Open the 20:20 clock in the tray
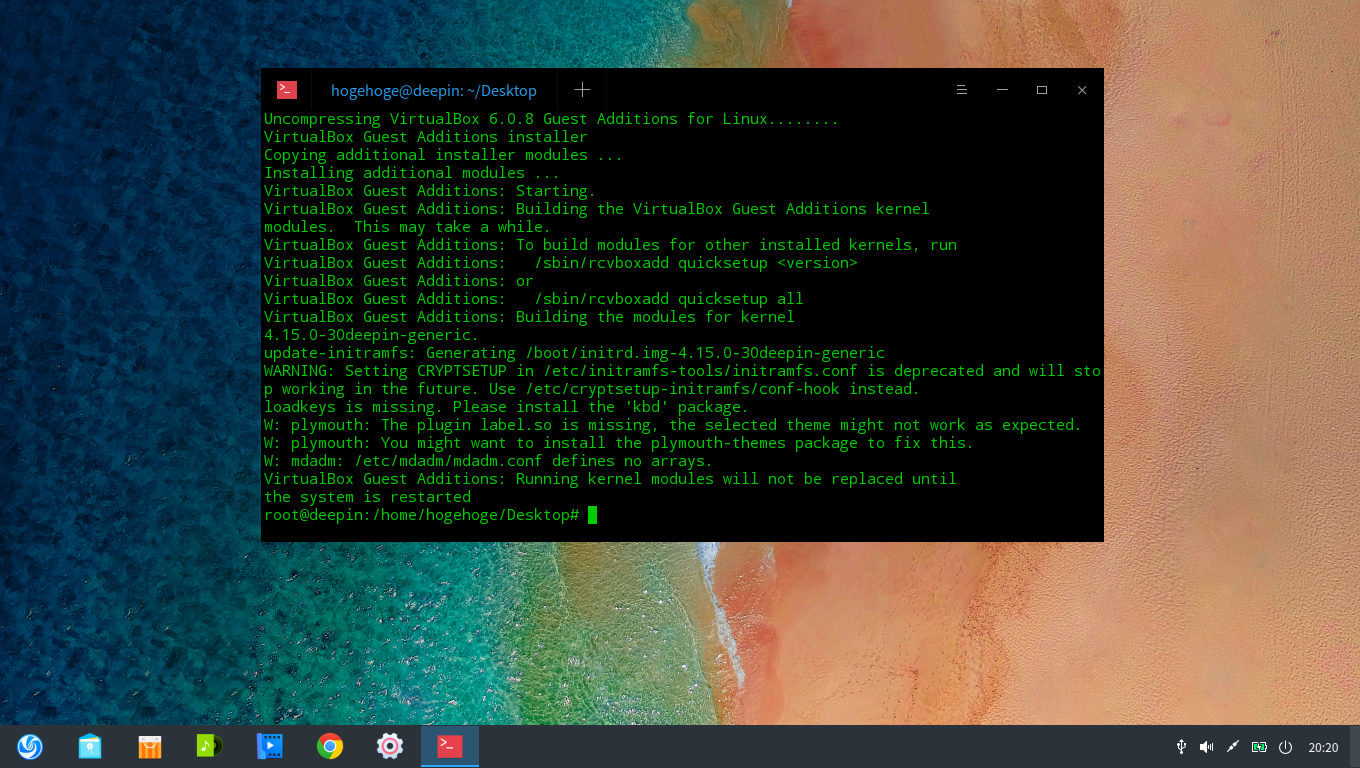Image resolution: width=1360 pixels, height=768 pixels. coord(1323,747)
